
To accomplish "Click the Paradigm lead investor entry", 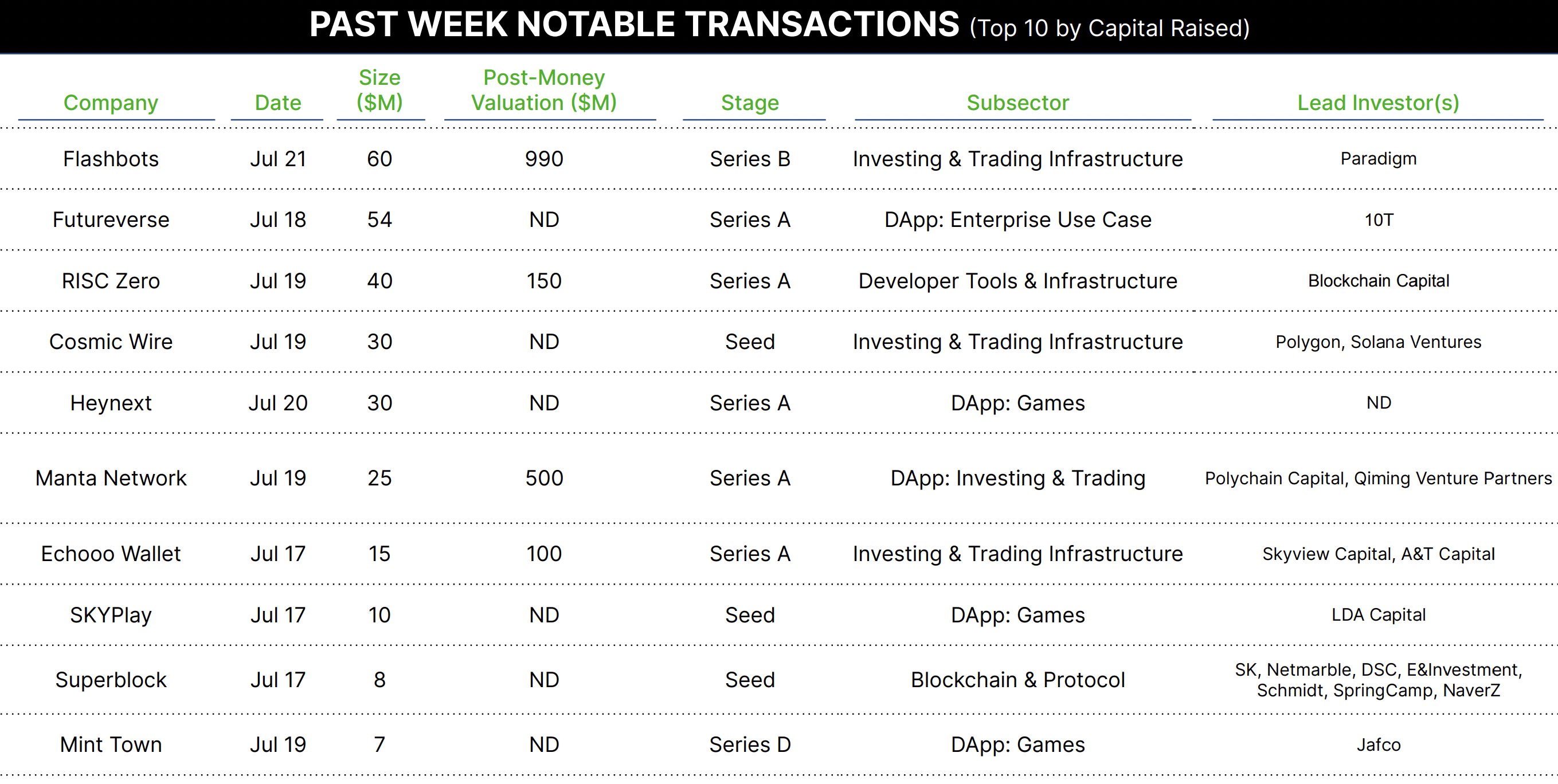I will tap(1379, 159).
